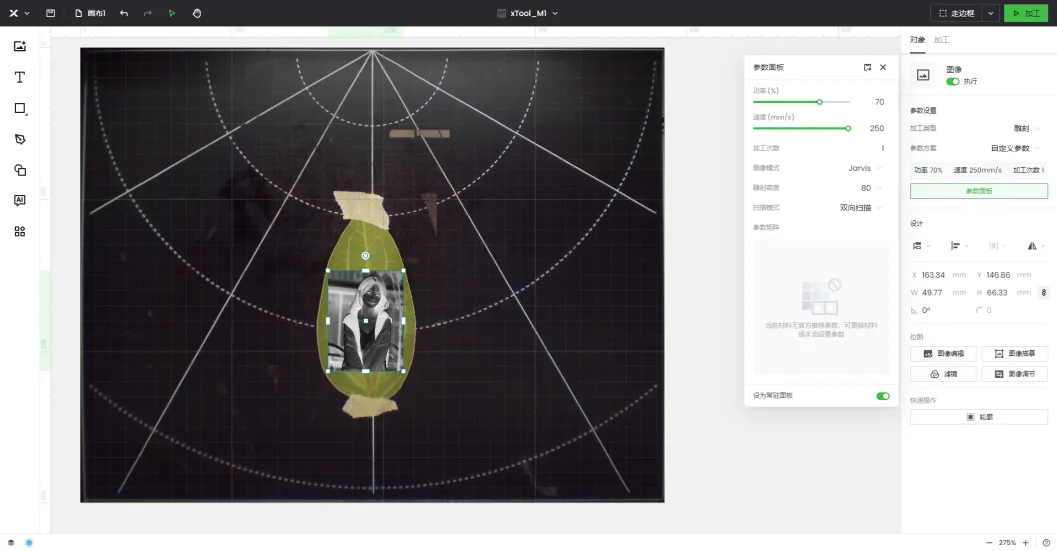The width and height of the screenshot is (1057, 551).
Task: Open the xTool_M1 device dropdown
Action: [x=528, y=13]
